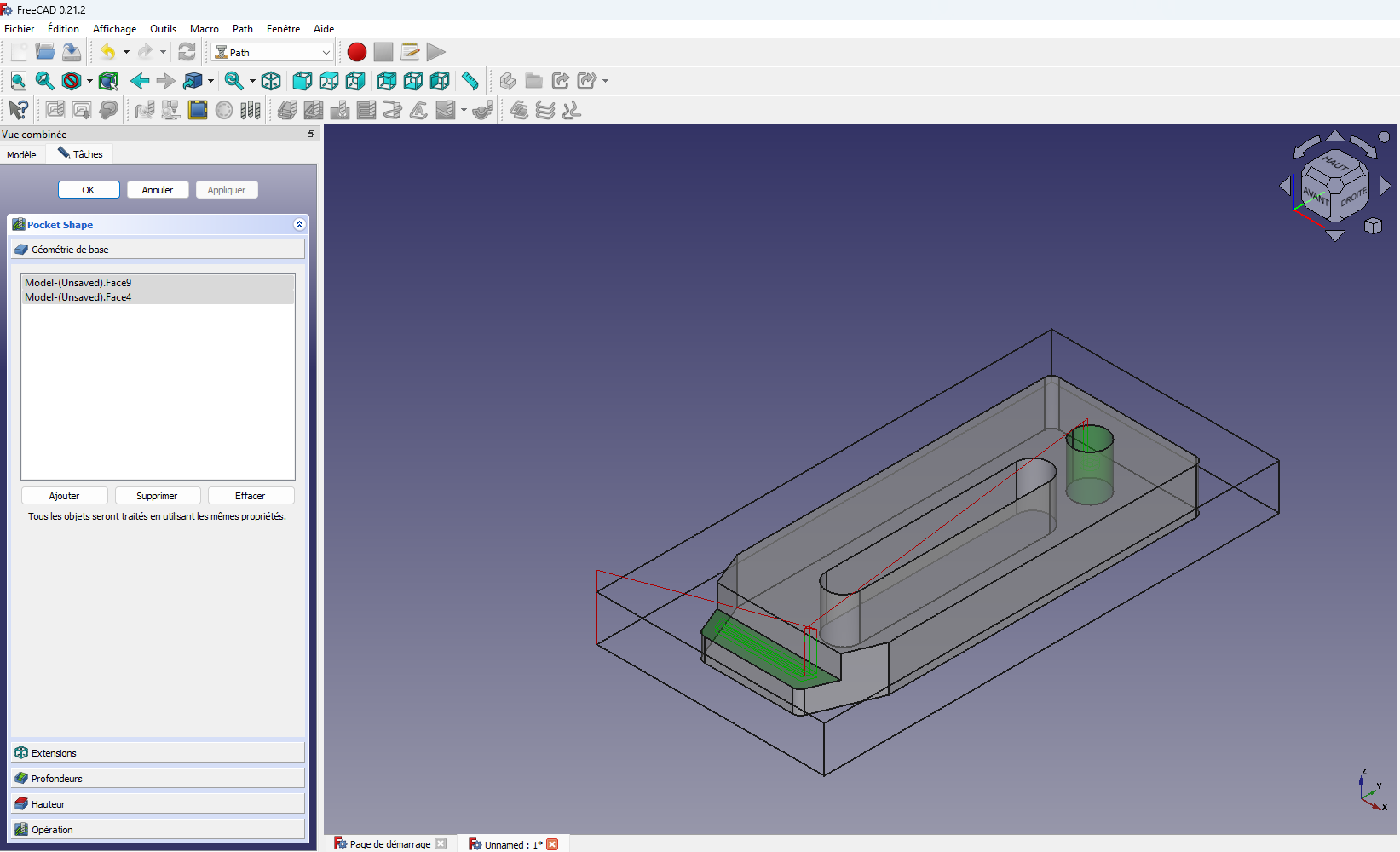Click the go to linked object icon

click(x=193, y=81)
